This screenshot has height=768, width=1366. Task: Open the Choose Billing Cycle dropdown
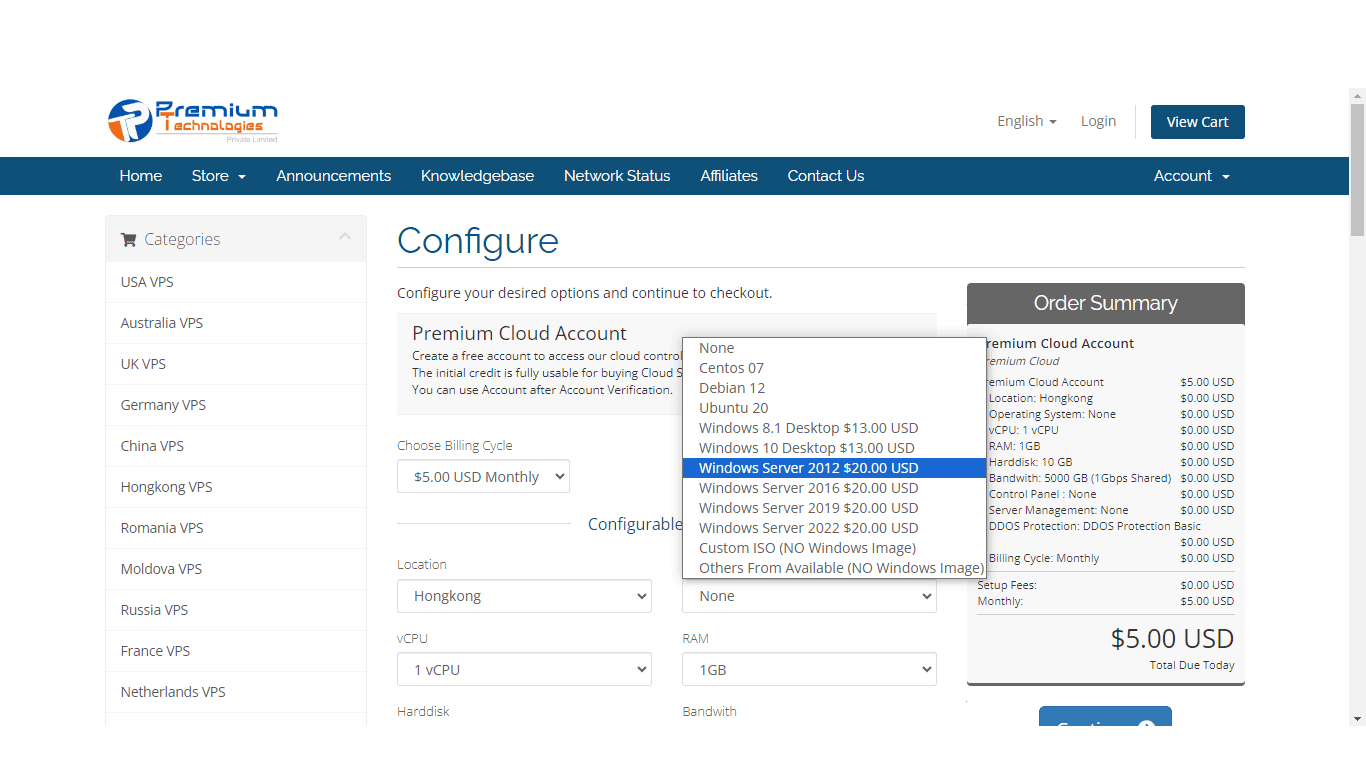coord(483,477)
